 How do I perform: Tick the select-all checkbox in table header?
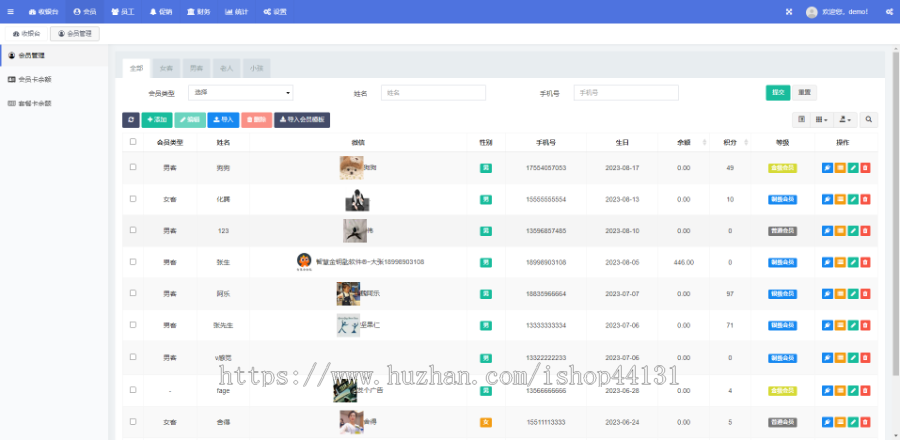click(x=133, y=141)
